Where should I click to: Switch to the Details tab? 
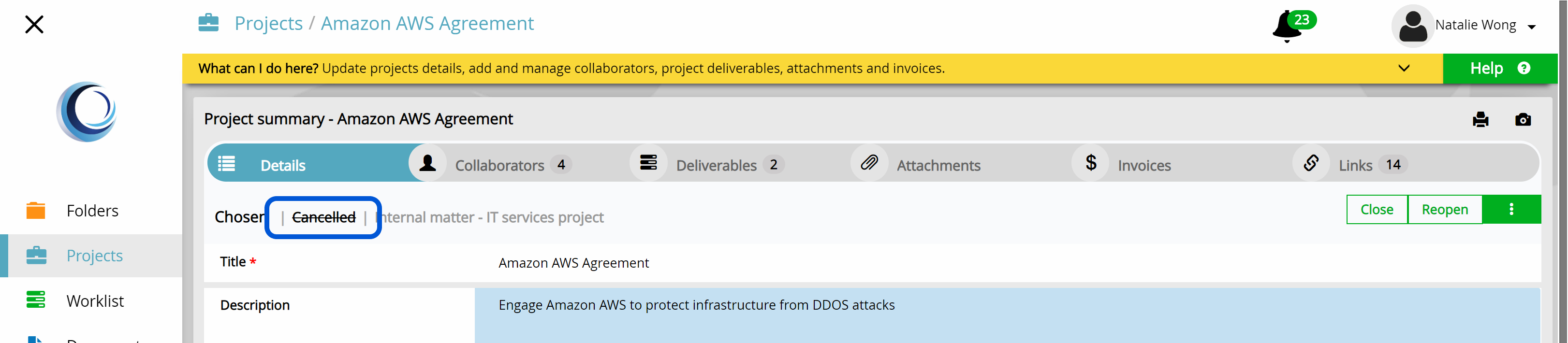pyautogui.click(x=308, y=163)
